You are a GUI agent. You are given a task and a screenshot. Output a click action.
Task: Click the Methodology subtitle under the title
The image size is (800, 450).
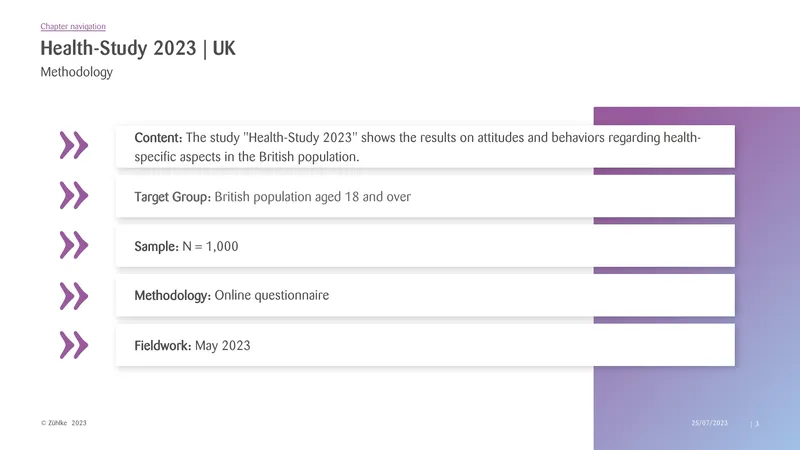coord(77,72)
